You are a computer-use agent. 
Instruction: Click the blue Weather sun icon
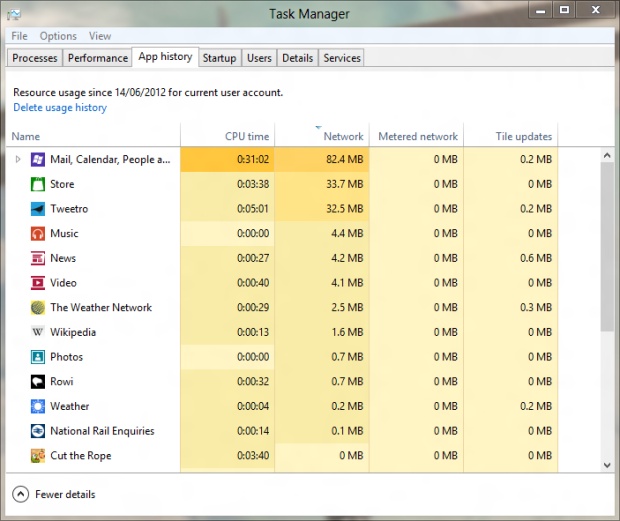pos(38,406)
